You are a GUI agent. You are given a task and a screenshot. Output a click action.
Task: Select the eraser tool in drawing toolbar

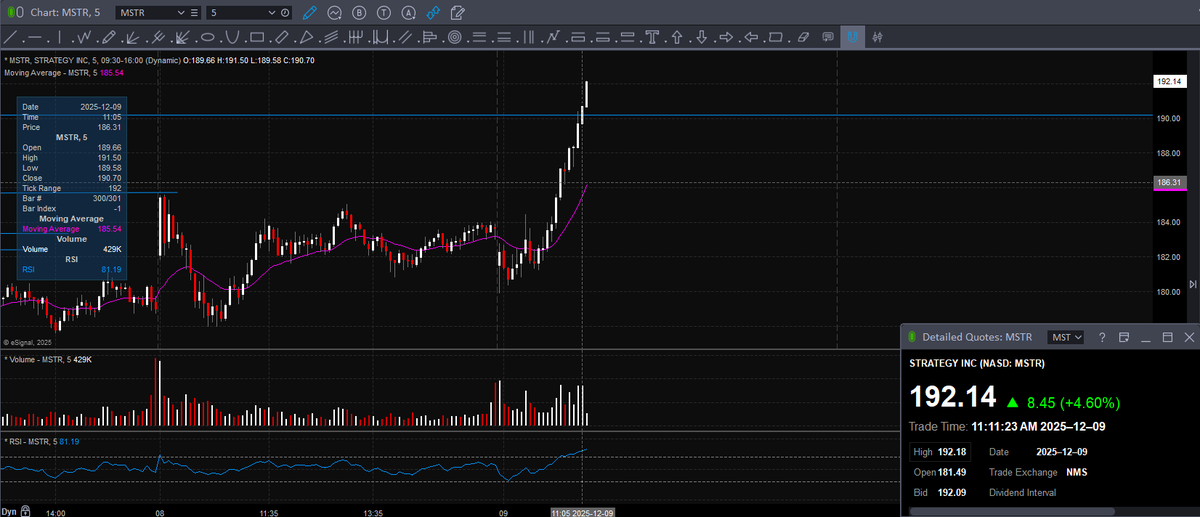(x=803, y=37)
